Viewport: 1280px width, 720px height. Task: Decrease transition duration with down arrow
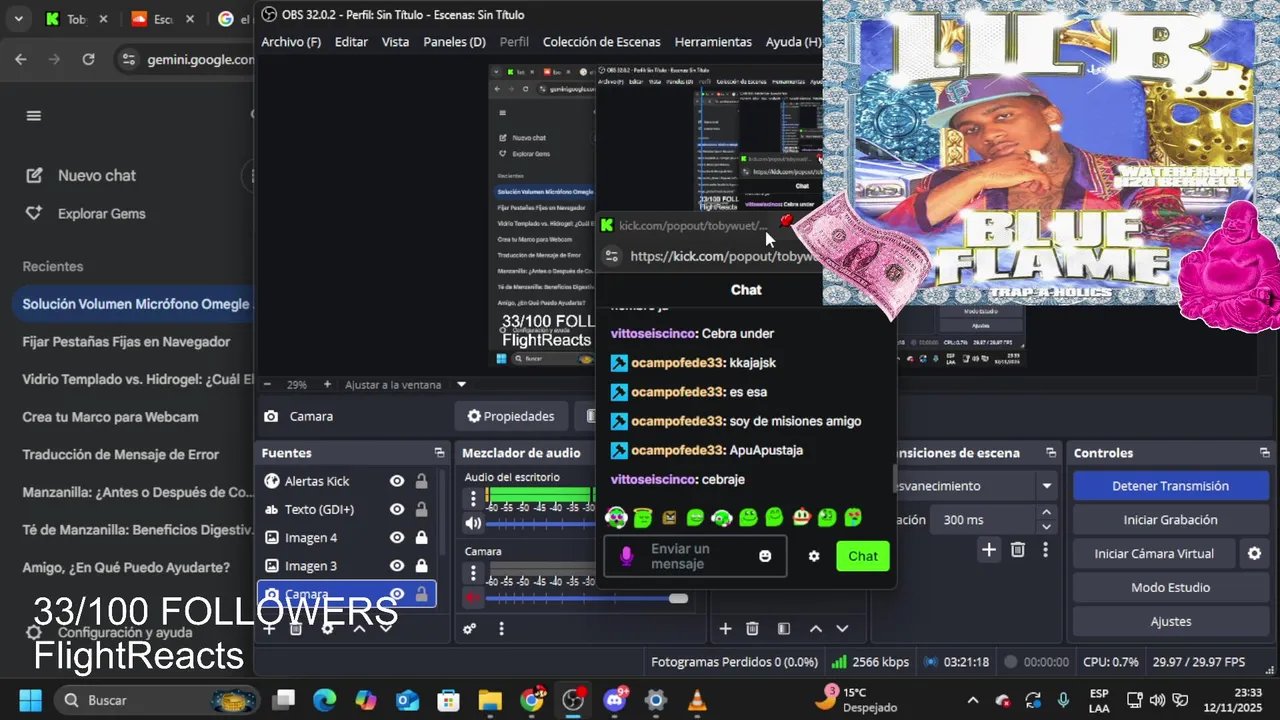click(1046, 527)
